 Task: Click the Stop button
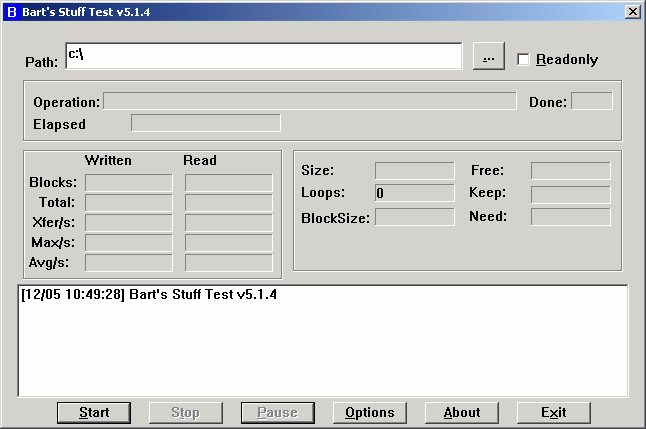pyautogui.click(x=186, y=412)
